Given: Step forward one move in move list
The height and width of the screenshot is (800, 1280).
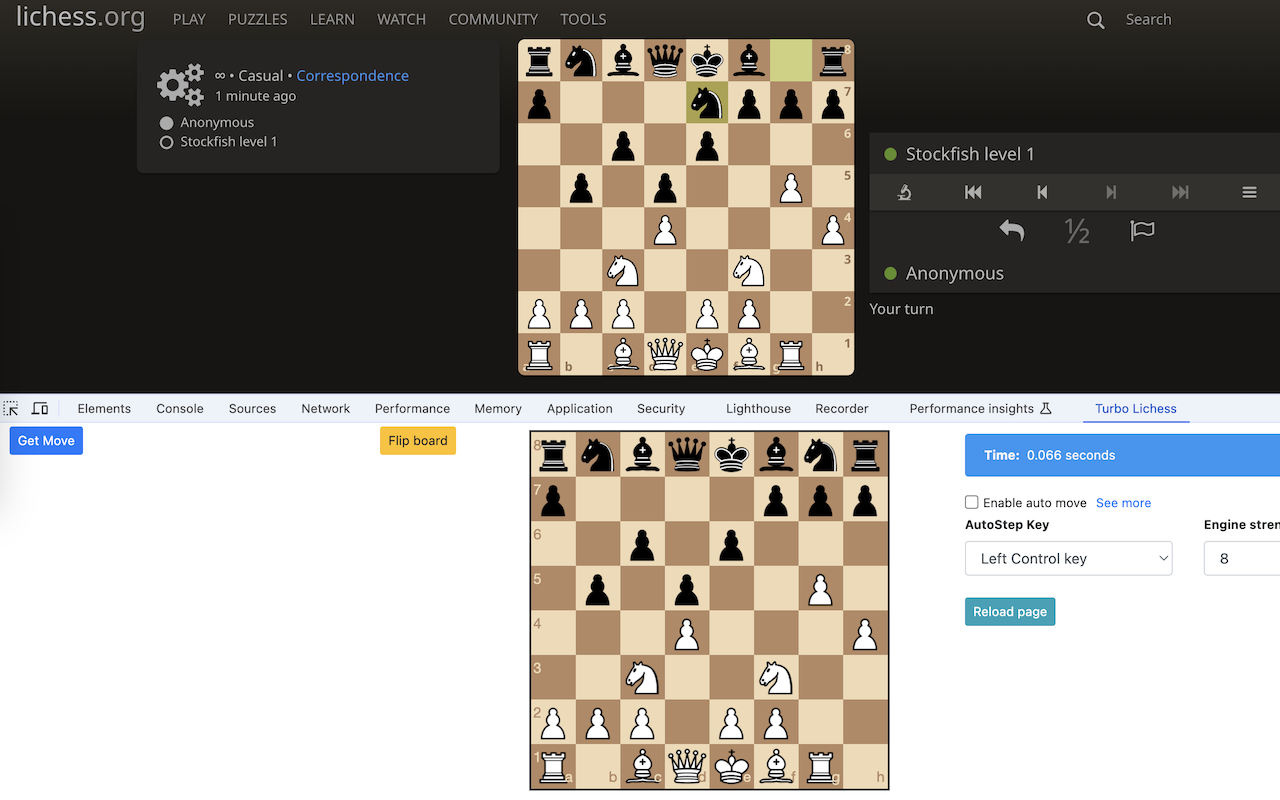Looking at the screenshot, I should 1110,192.
